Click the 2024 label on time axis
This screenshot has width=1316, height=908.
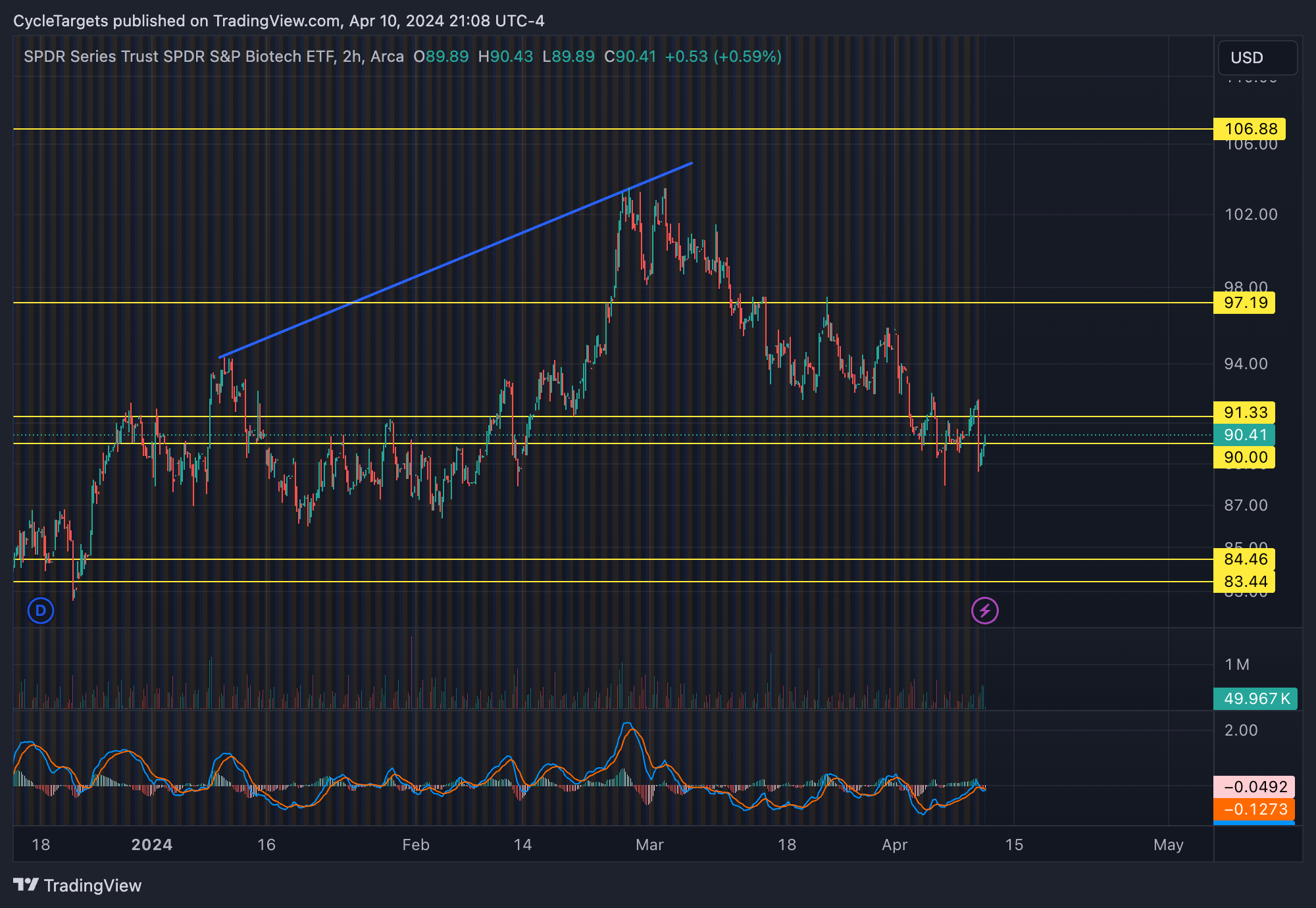[x=152, y=845]
